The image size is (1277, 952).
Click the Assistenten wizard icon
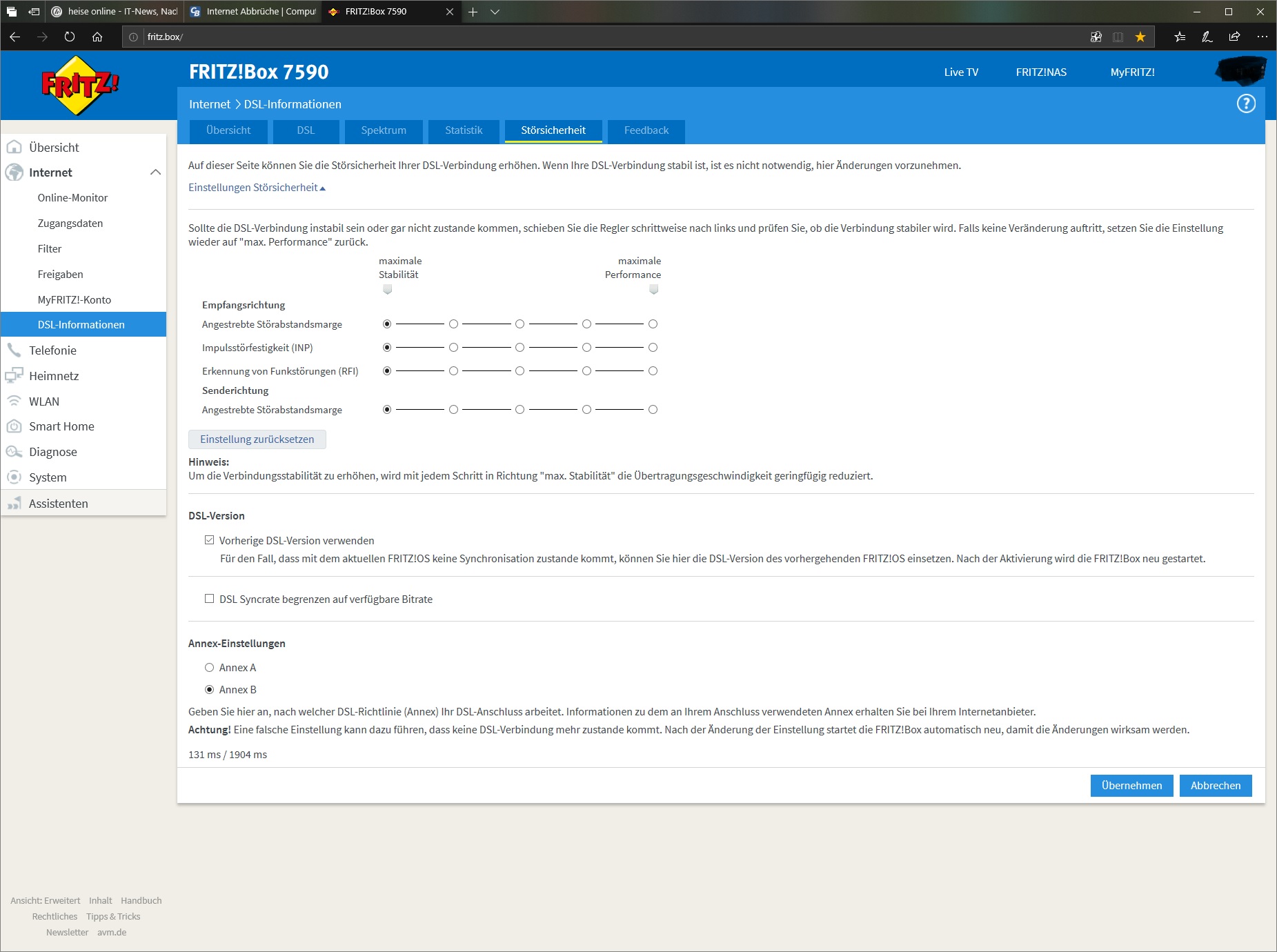pyautogui.click(x=14, y=504)
